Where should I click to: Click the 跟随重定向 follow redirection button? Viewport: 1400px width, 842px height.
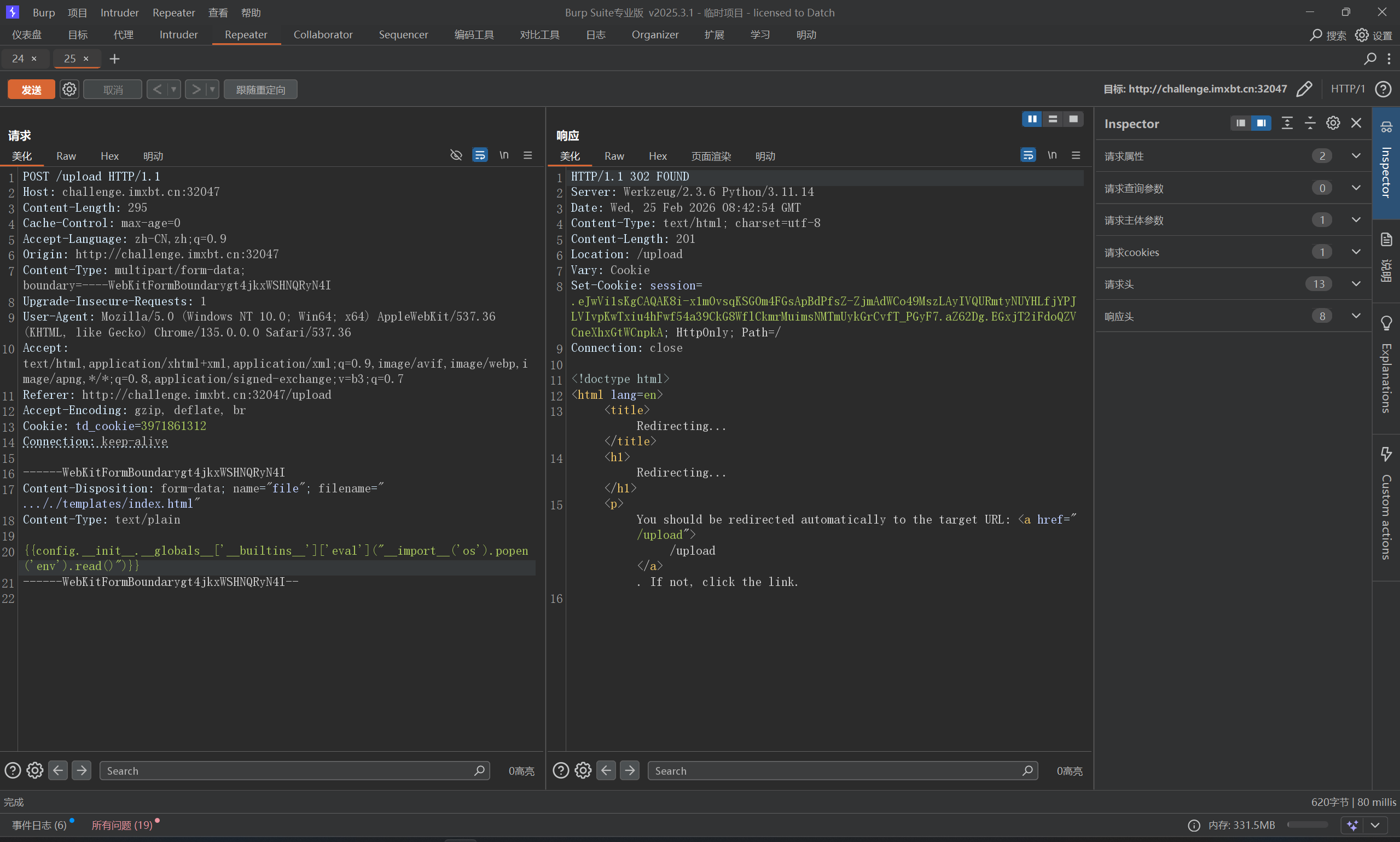(260, 89)
